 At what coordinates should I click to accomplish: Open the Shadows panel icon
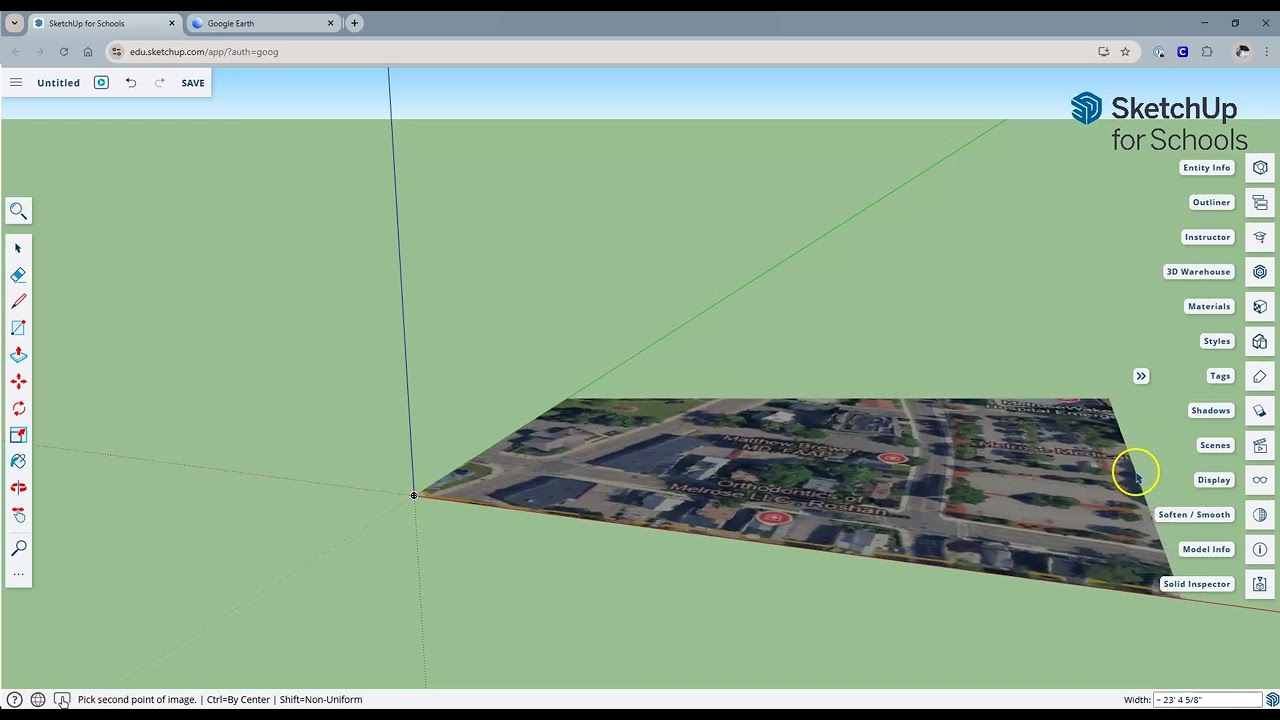click(x=1260, y=411)
